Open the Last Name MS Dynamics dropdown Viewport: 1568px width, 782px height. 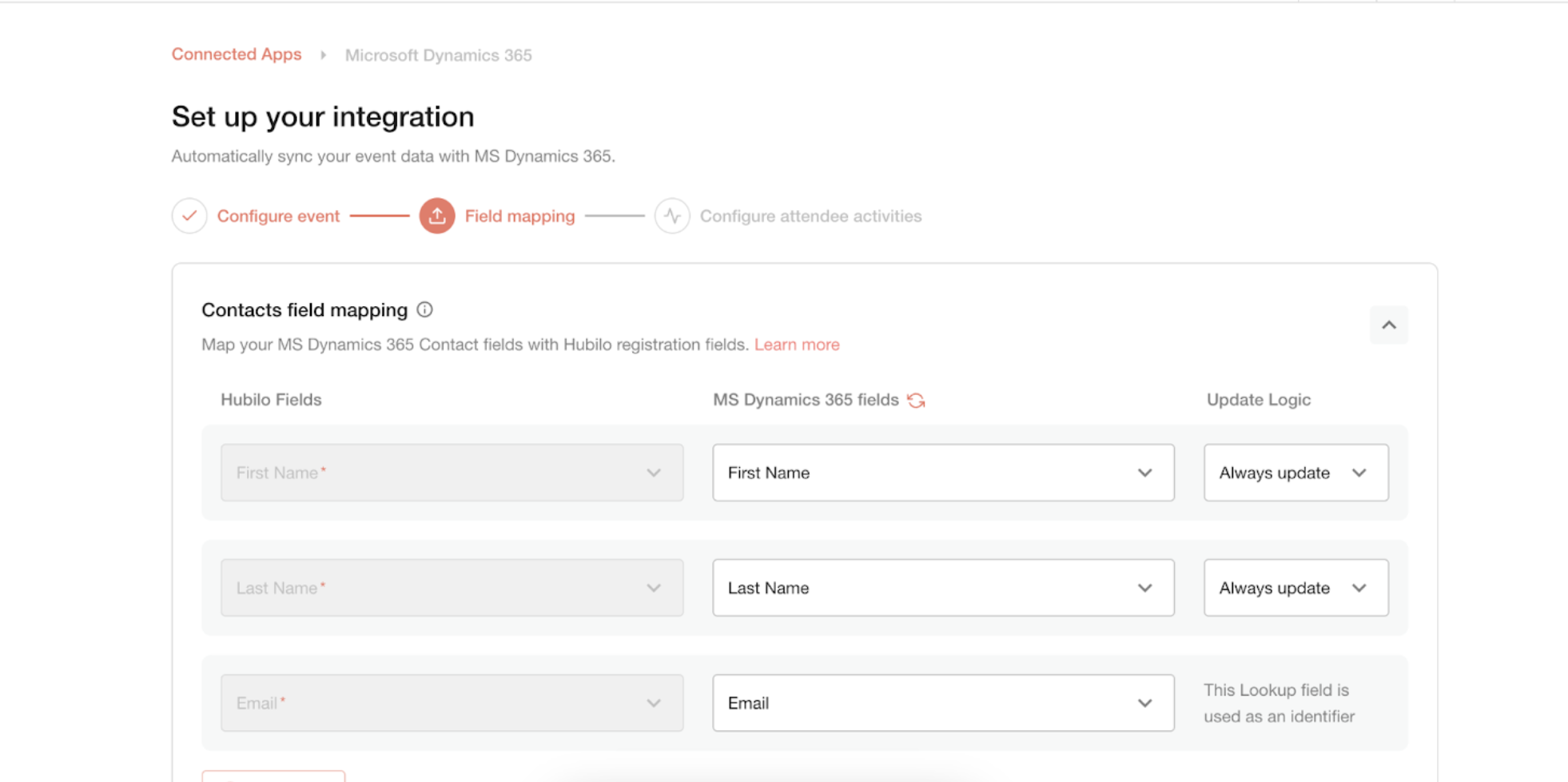943,588
